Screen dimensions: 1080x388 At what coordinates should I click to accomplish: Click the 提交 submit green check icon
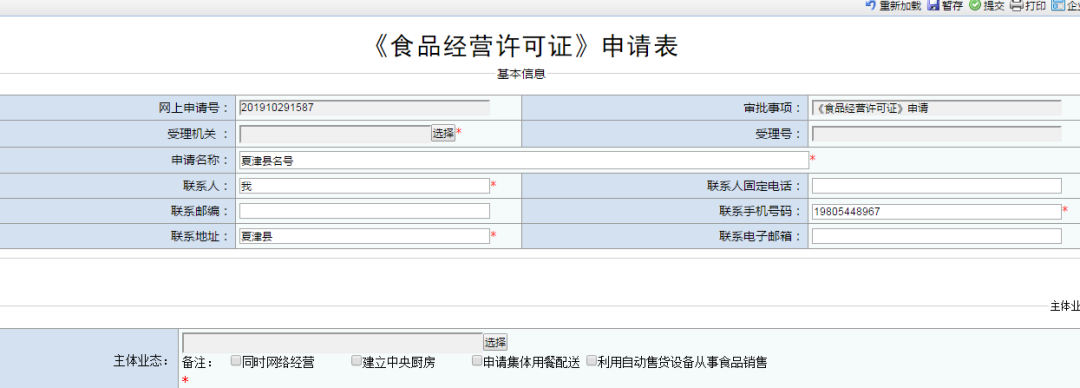975,6
